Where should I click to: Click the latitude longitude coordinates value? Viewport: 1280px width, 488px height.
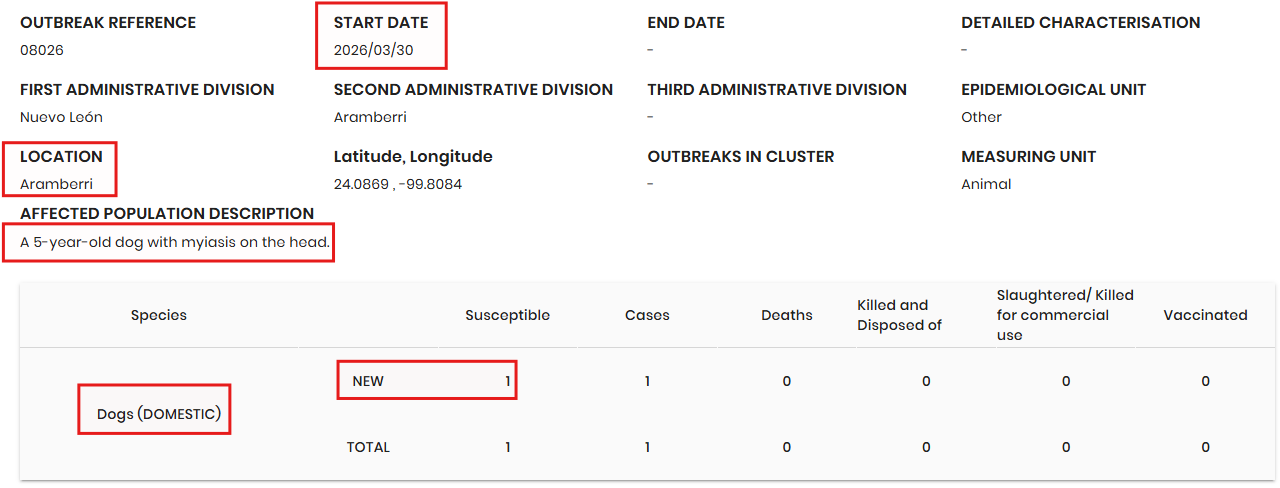(398, 184)
